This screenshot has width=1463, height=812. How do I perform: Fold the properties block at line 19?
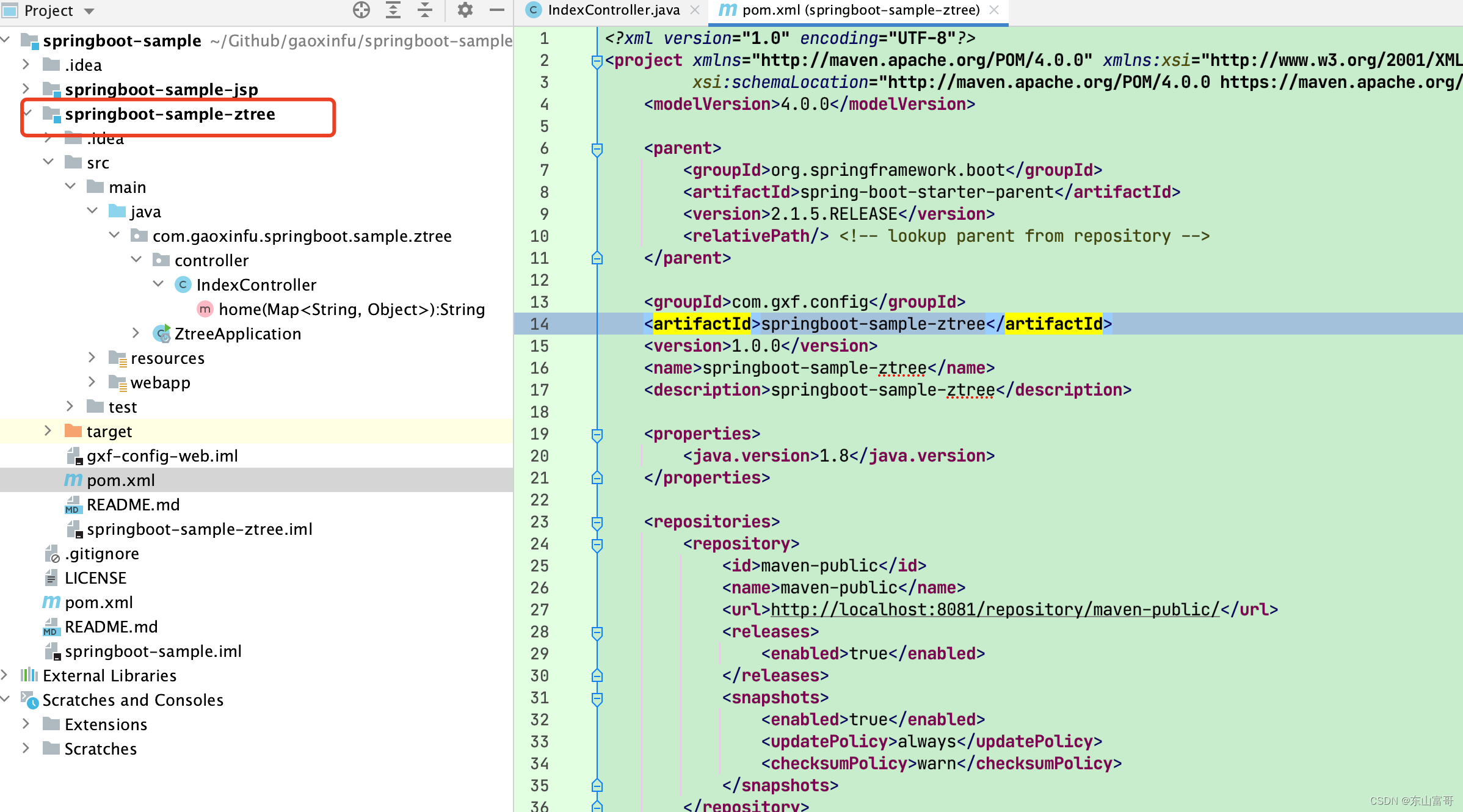point(597,434)
